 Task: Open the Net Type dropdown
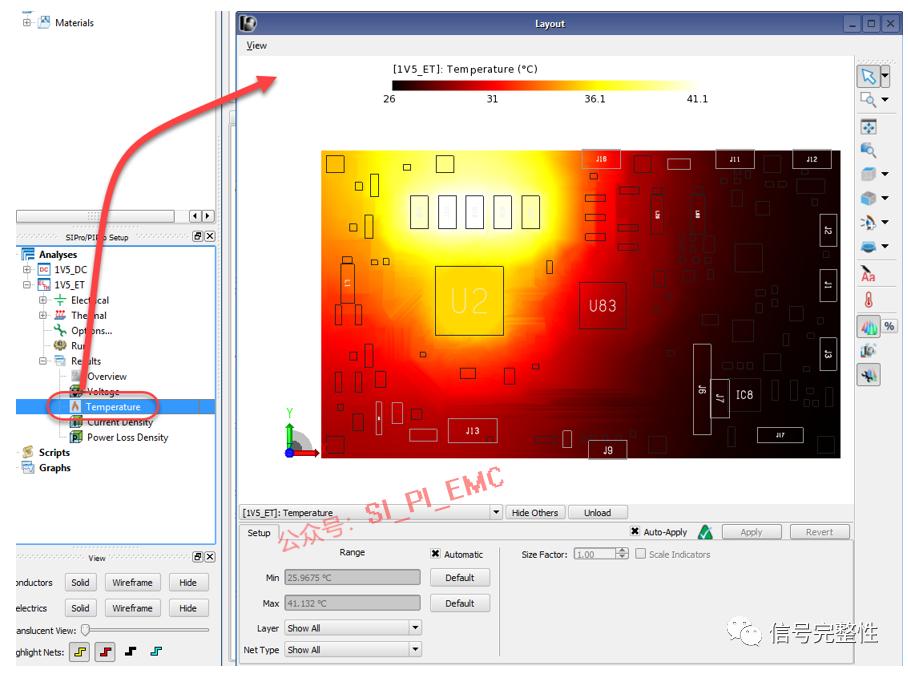click(353, 650)
